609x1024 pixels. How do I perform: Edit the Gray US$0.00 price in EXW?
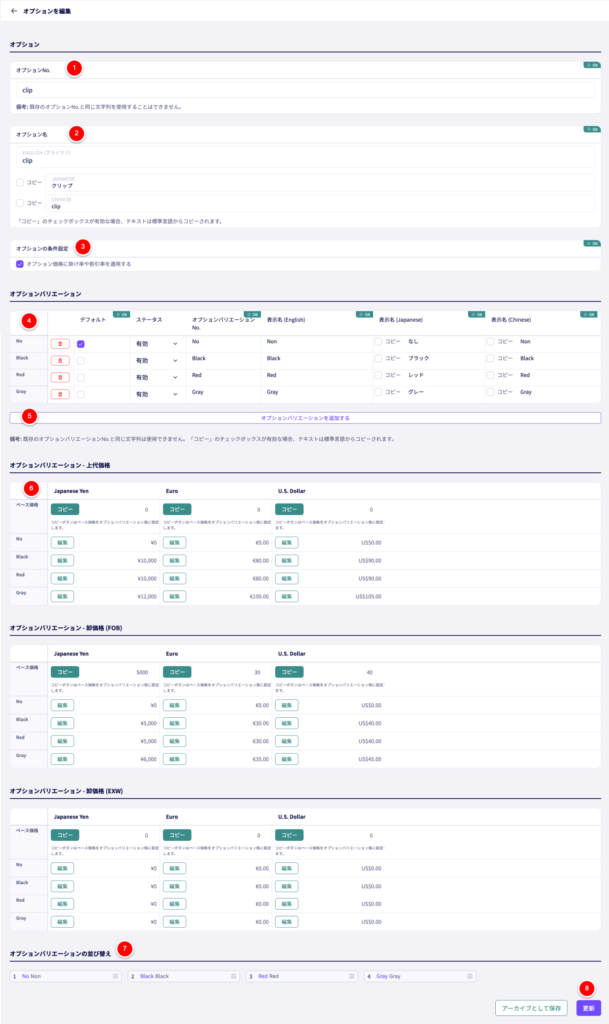(x=287, y=922)
